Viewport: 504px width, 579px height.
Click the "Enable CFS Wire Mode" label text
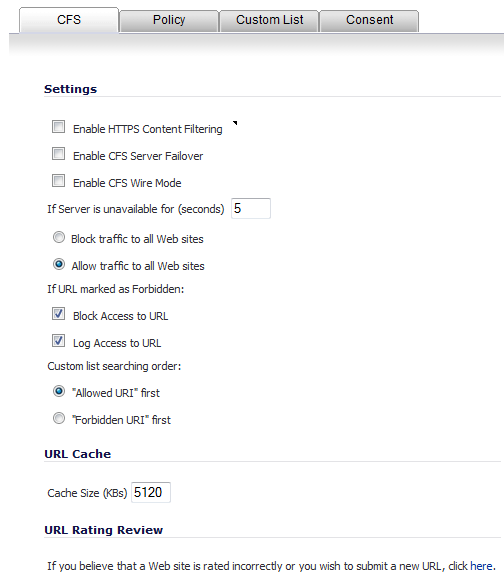(127, 183)
